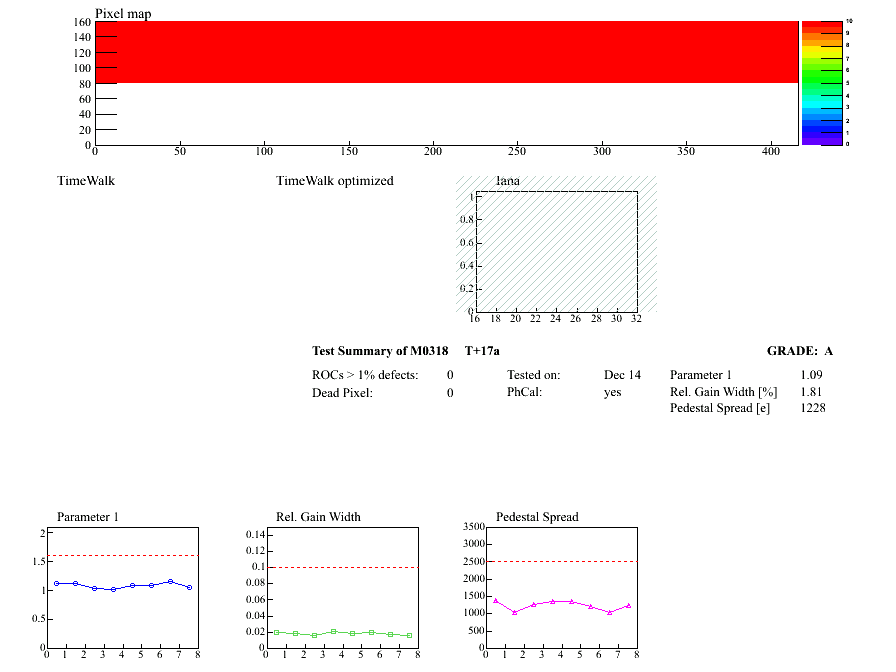Click the red filled area of Pixel map

[450, 52]
